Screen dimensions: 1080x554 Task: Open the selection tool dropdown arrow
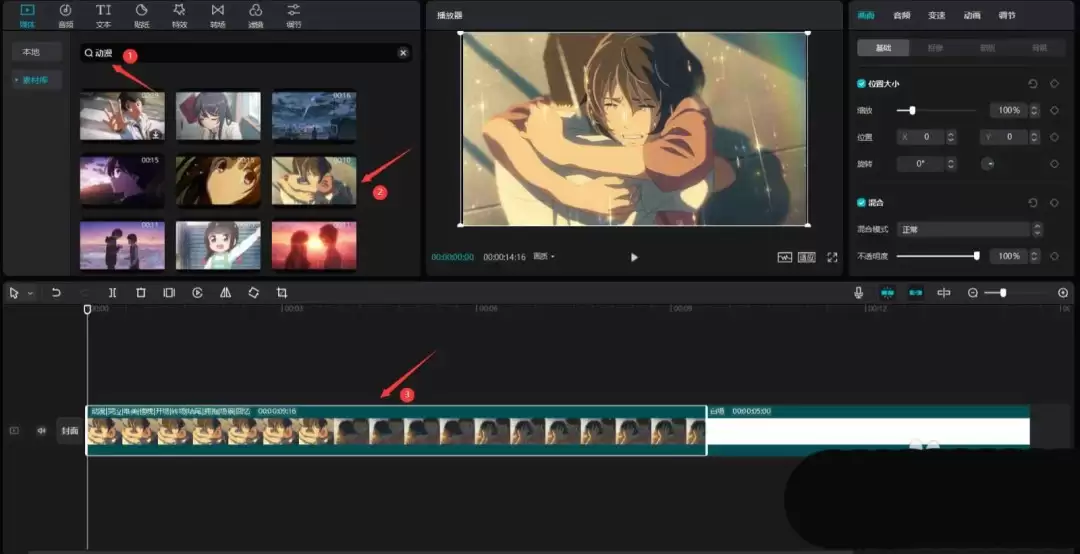click(30, 294)
